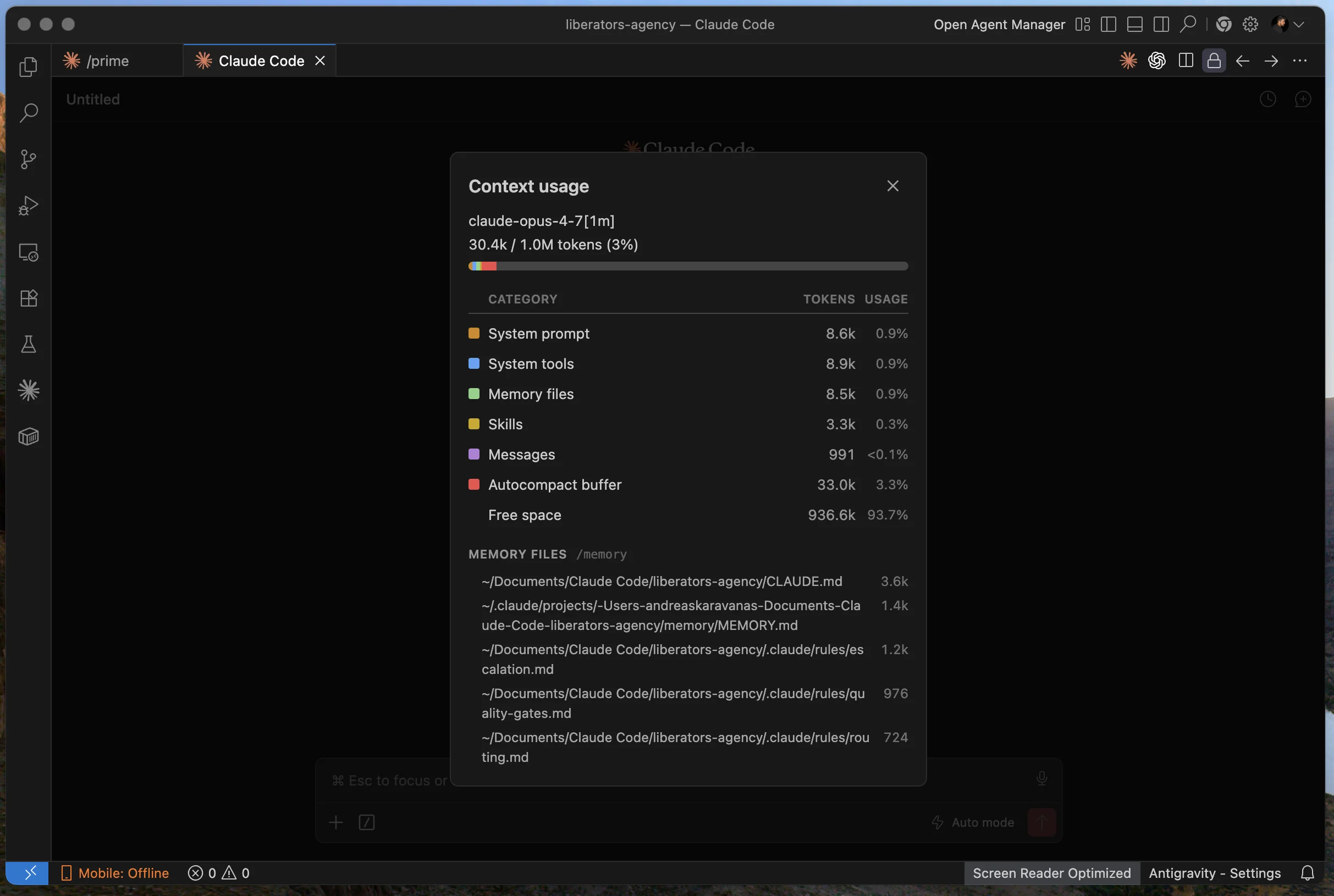Screen dimensions: 1334x896
Task: Click Antigravity - Settings in status bar
Action: (1215, 873)
